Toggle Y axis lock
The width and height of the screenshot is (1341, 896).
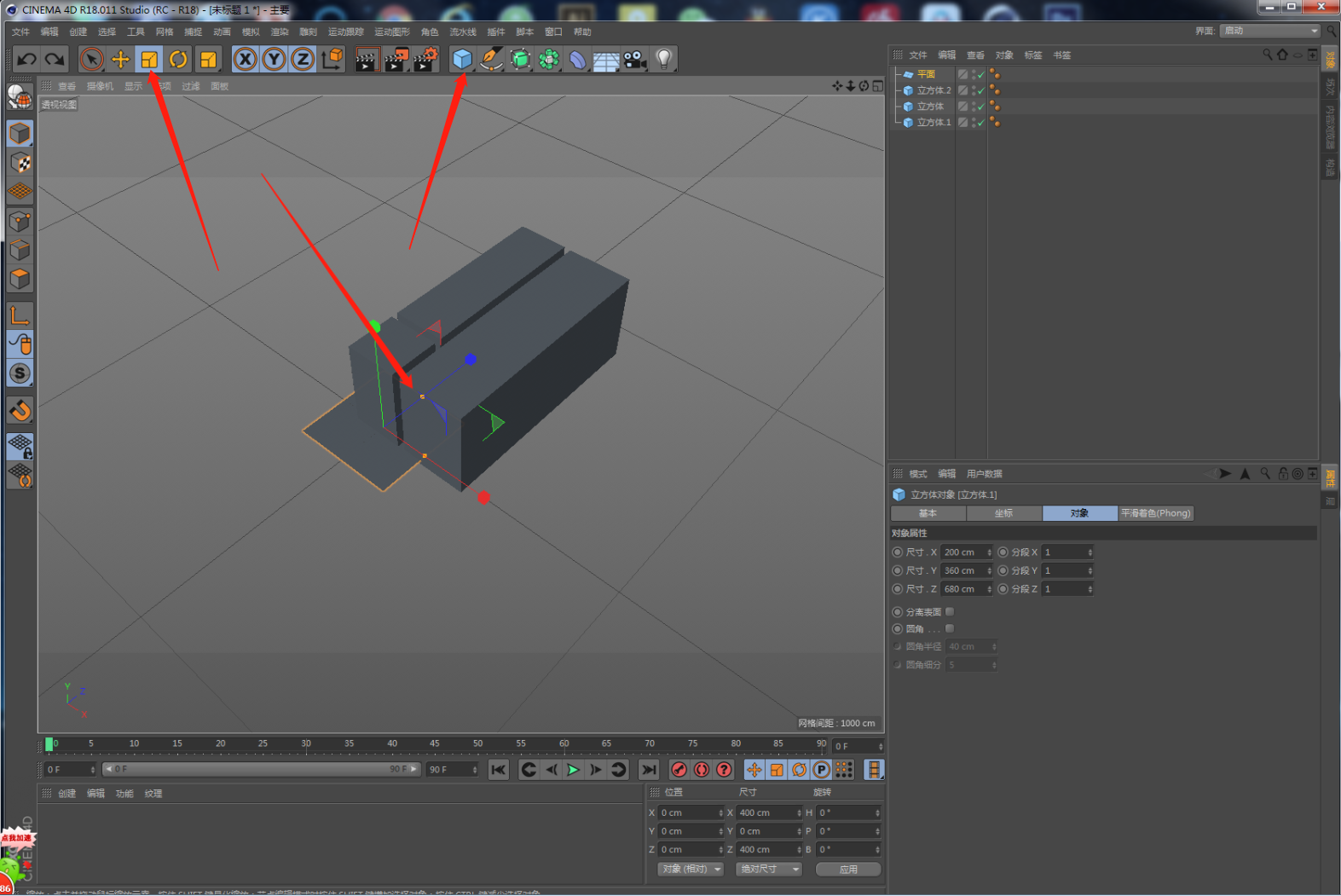(x=274, y=59)
